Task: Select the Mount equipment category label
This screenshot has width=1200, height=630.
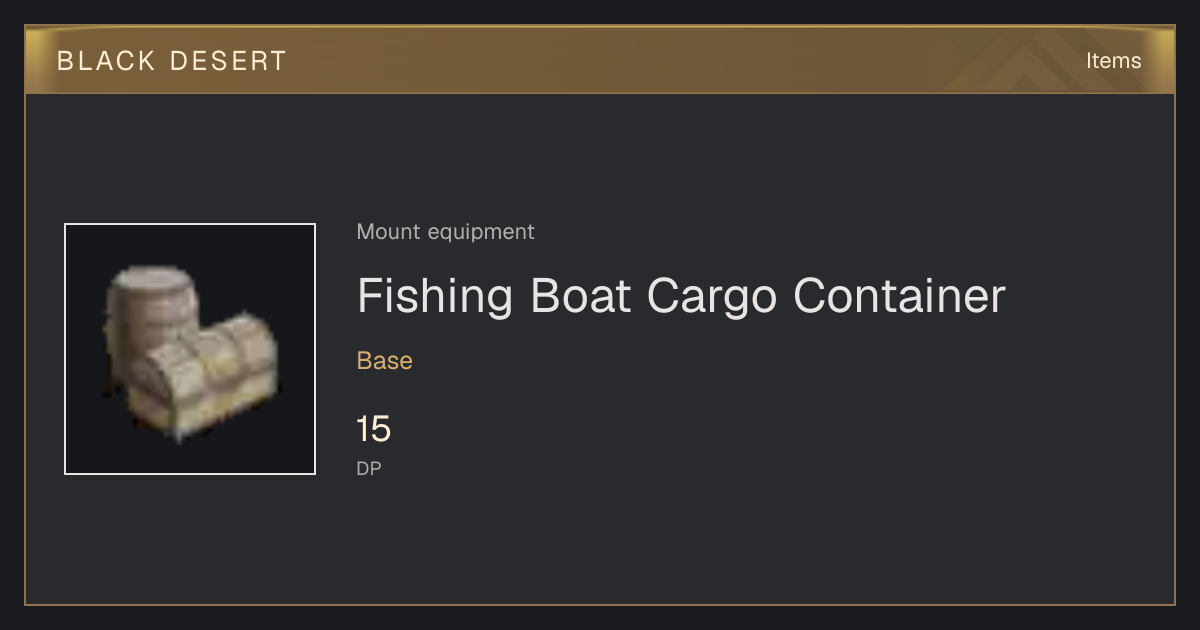Action: pos(445,232)
